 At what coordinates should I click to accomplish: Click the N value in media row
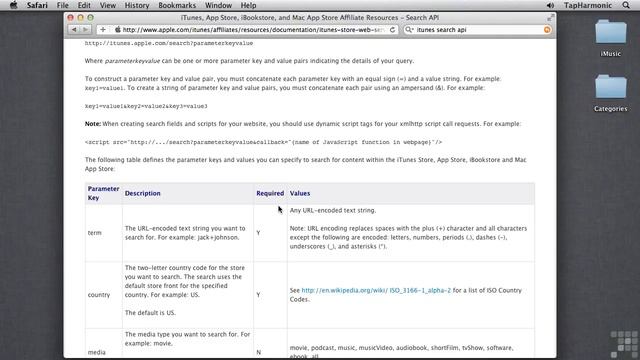[x=258, y=352]
